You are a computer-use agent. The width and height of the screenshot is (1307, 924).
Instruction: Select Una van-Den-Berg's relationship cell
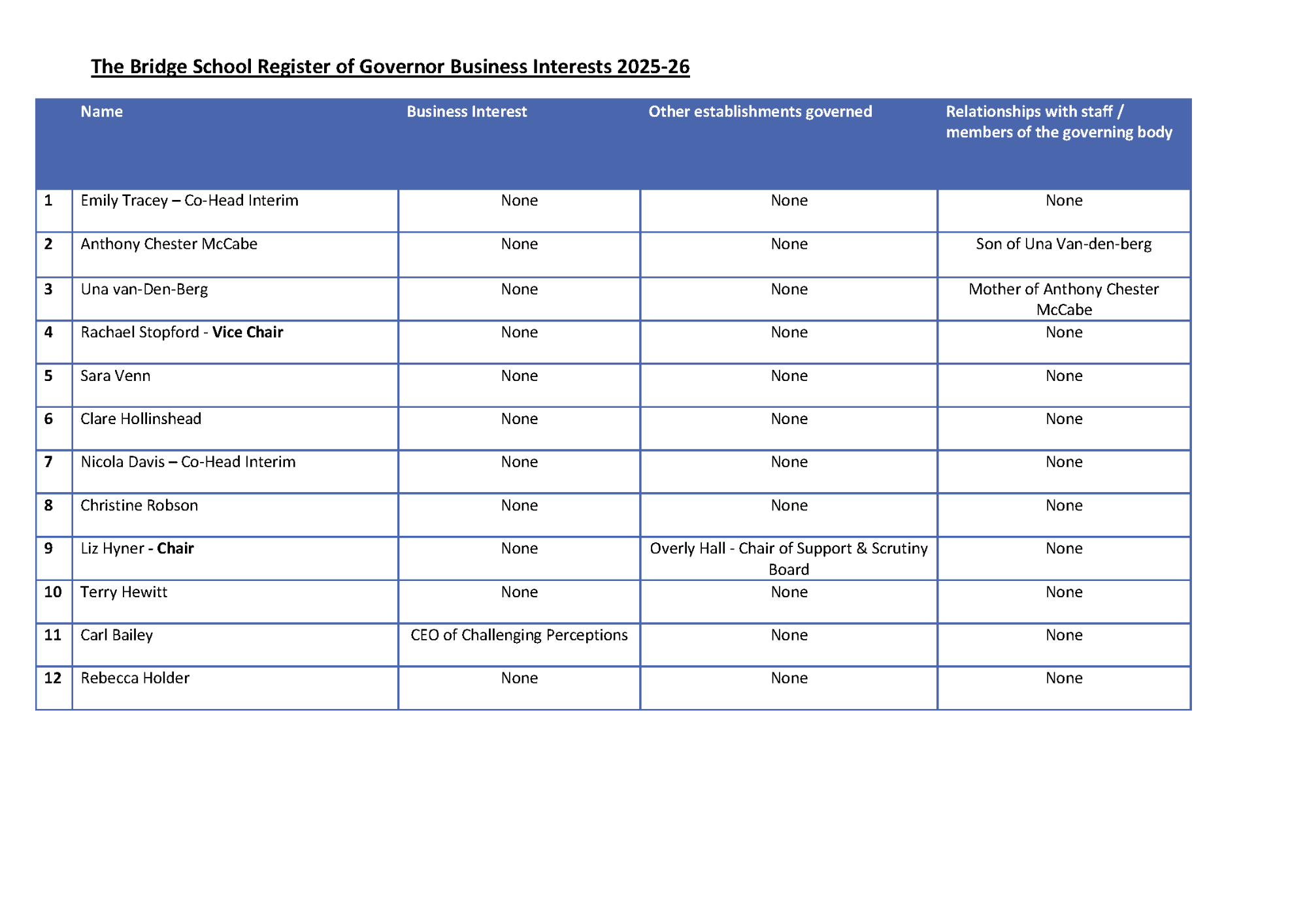1063,299
